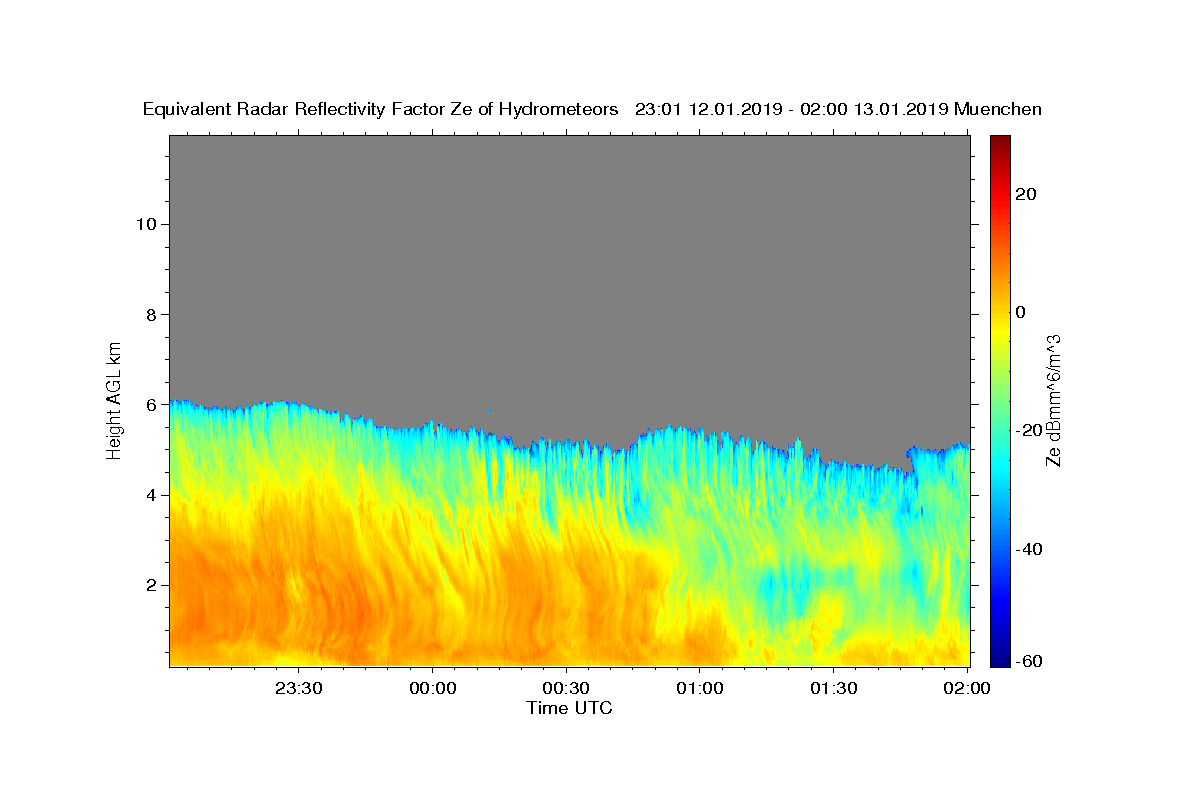Viewport: 1200px width, 800px height.
Task: Click the '-40' colorbar value label
Action: (1029, 548)
